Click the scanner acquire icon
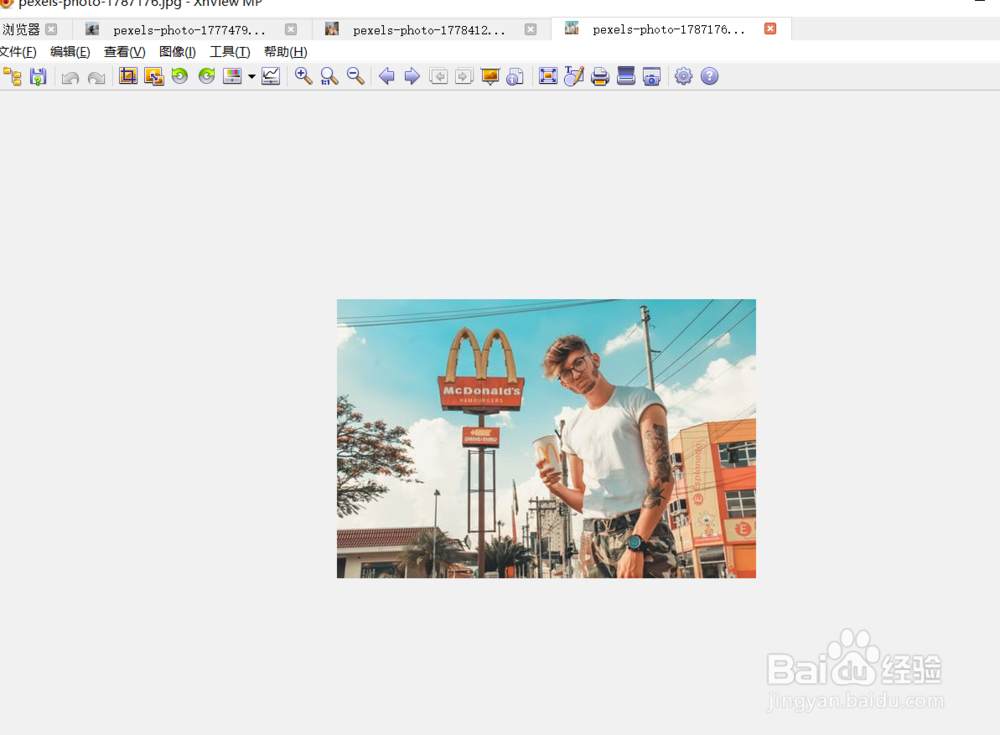This screenshot has height=735, width=1000. [626, 77]
